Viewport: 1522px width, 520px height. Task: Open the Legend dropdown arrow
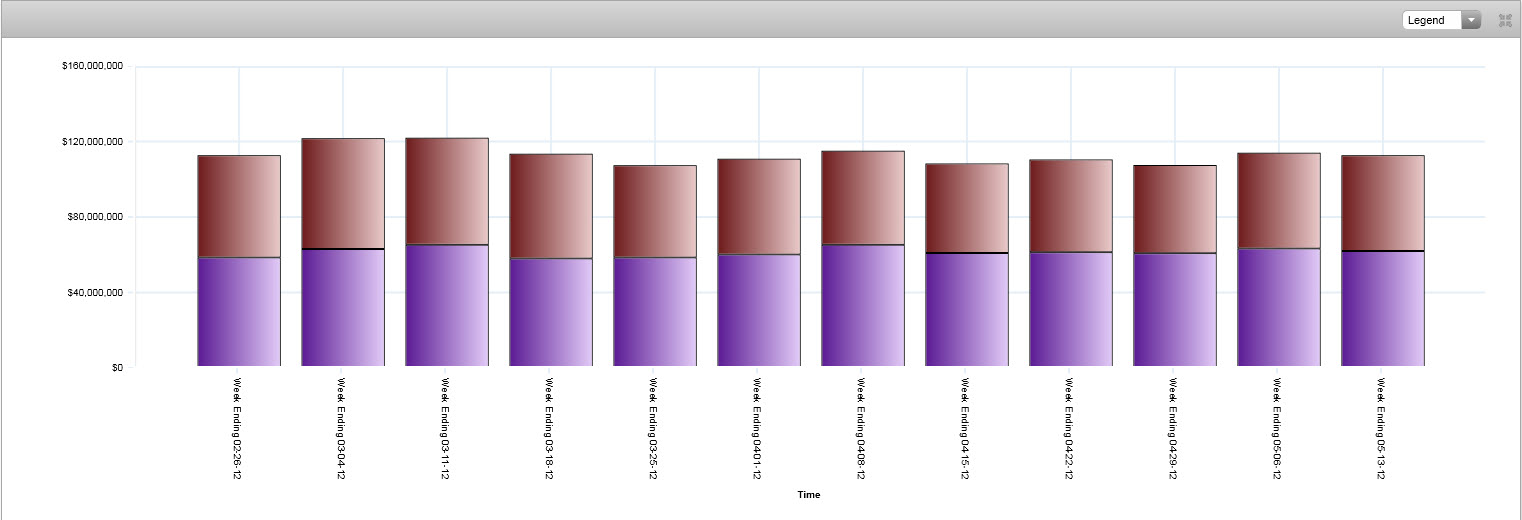click(x=1470, y=20)
